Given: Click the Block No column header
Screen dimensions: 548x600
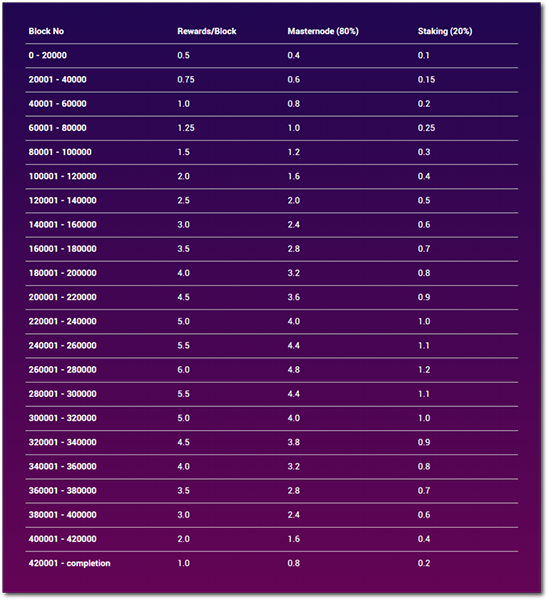Looking at the screenshot, I should coord(46,31).
